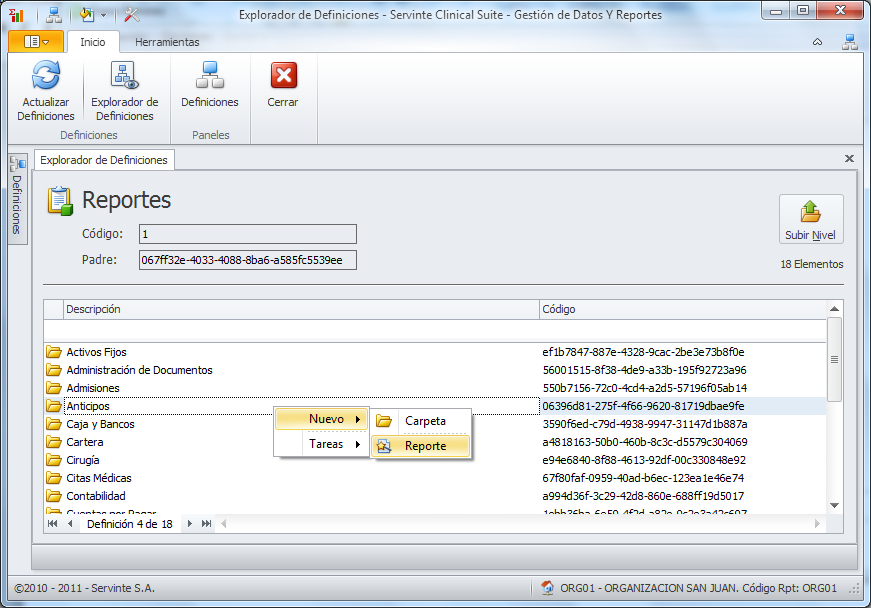Open the Cirugía folder icon
This screenshot has width=871, height=608.
54,460
